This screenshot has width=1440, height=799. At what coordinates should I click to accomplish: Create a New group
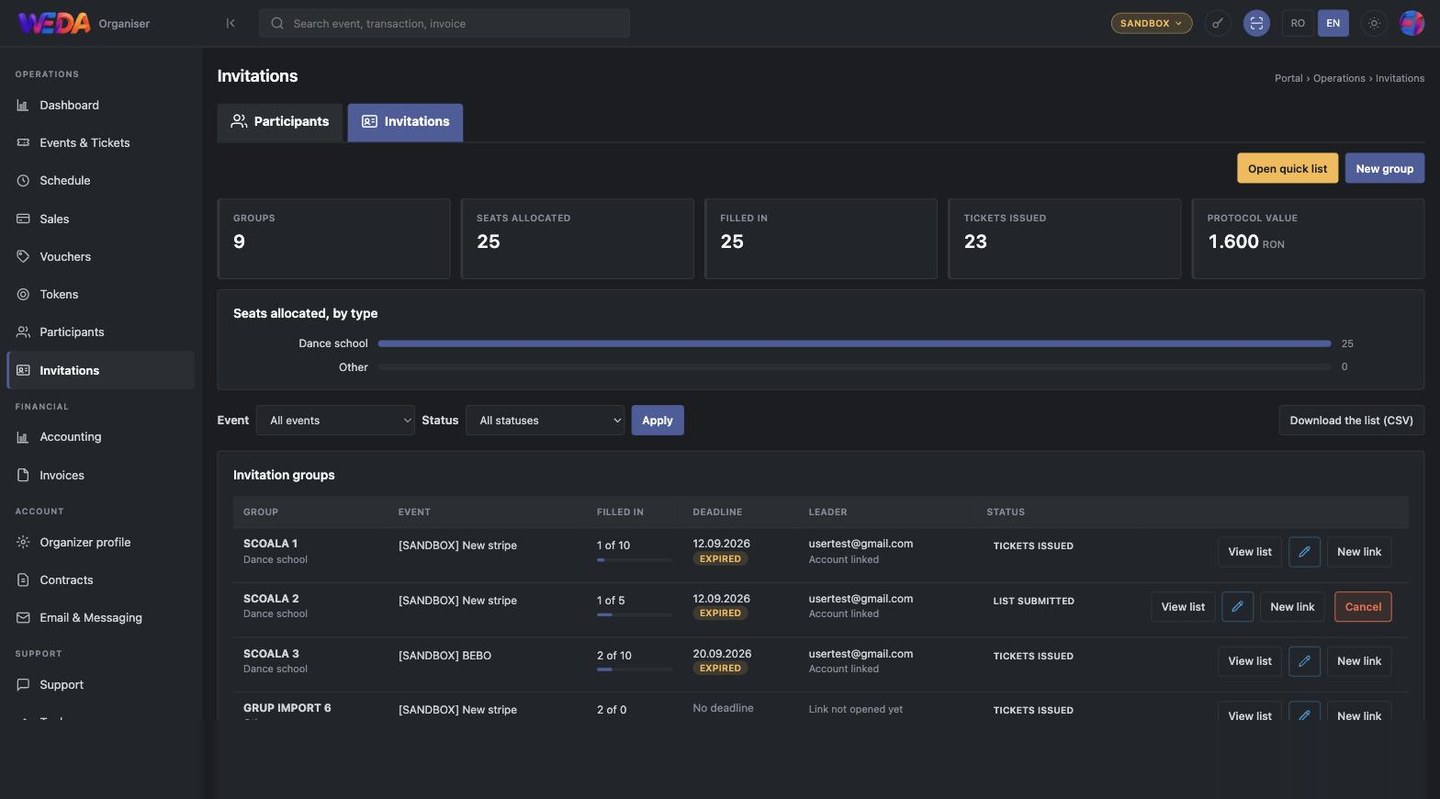point(1385,168)
